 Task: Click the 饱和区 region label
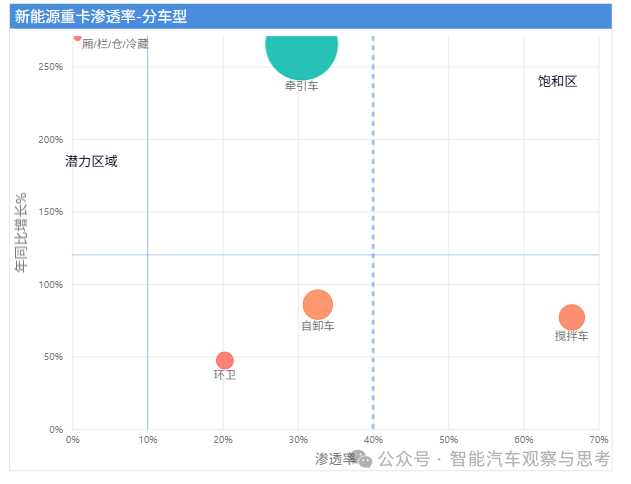tap(557, 82)
